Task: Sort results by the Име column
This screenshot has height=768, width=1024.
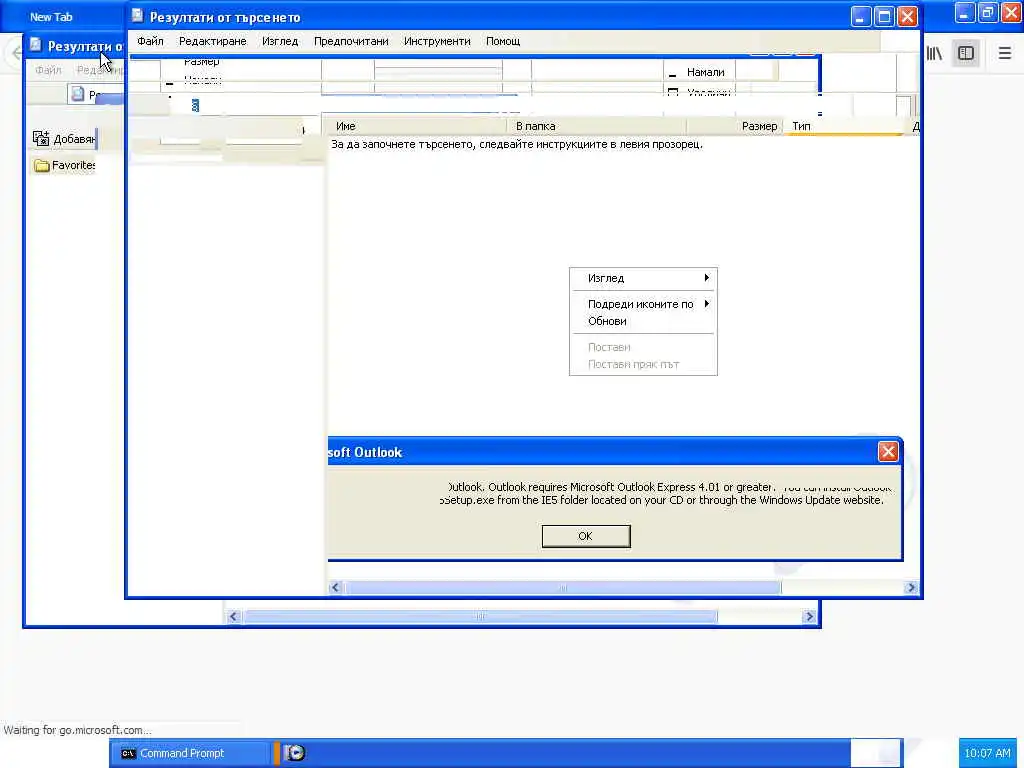Action: click(x=416, y=126)
